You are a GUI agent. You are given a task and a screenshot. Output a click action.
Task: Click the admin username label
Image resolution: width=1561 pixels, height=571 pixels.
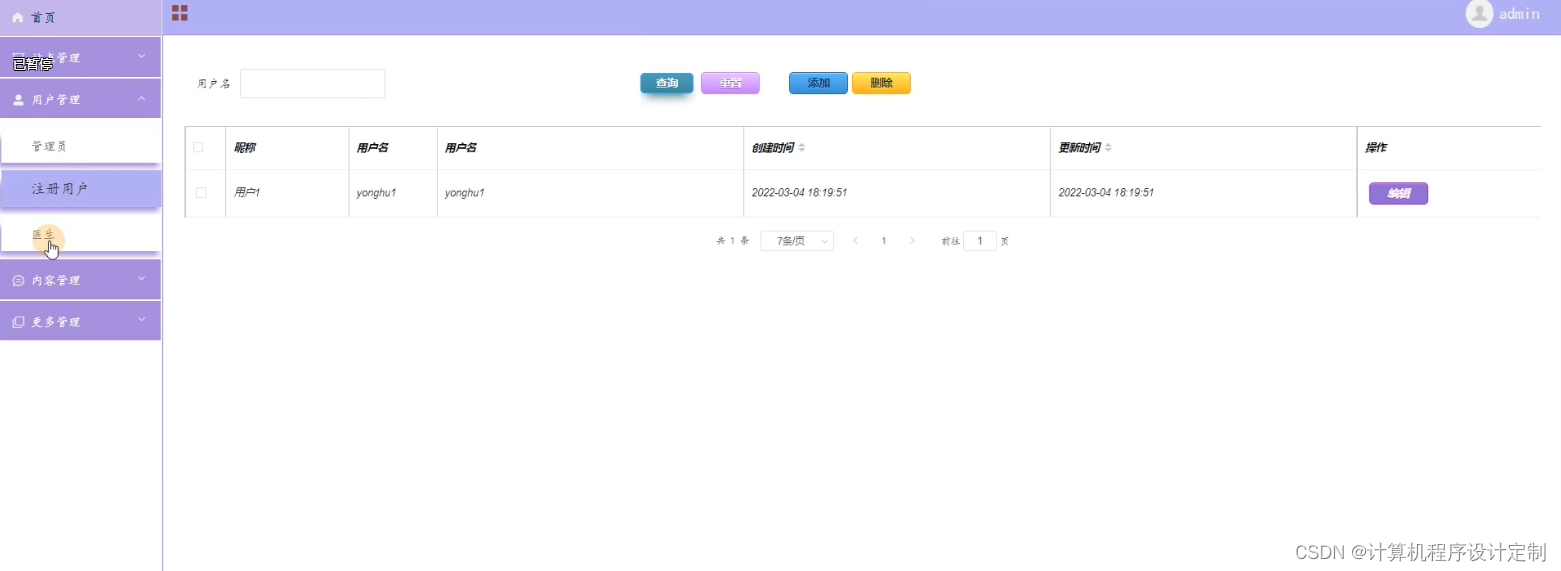pos(1519,14)
